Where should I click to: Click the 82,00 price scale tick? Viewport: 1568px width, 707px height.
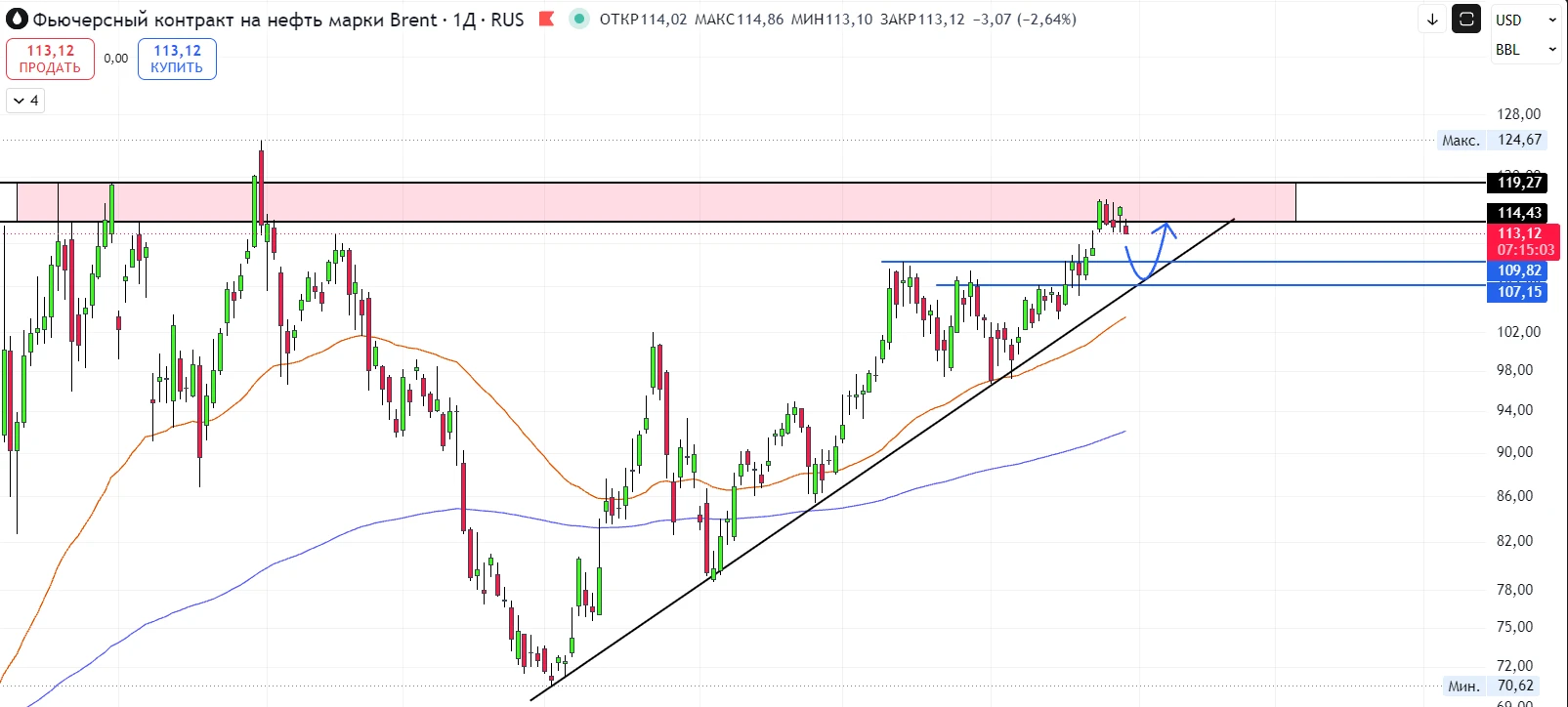coord(1515,541)
